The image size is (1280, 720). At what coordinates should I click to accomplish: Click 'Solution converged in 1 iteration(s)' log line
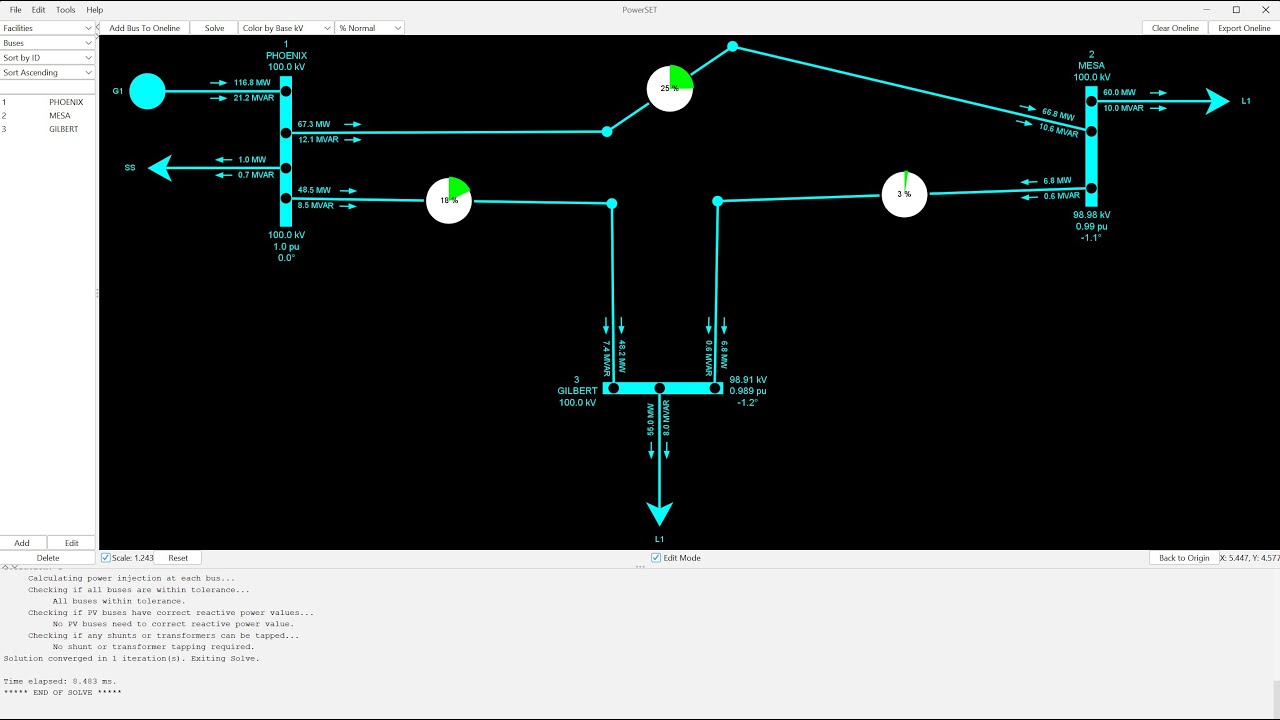click(131, 659)
